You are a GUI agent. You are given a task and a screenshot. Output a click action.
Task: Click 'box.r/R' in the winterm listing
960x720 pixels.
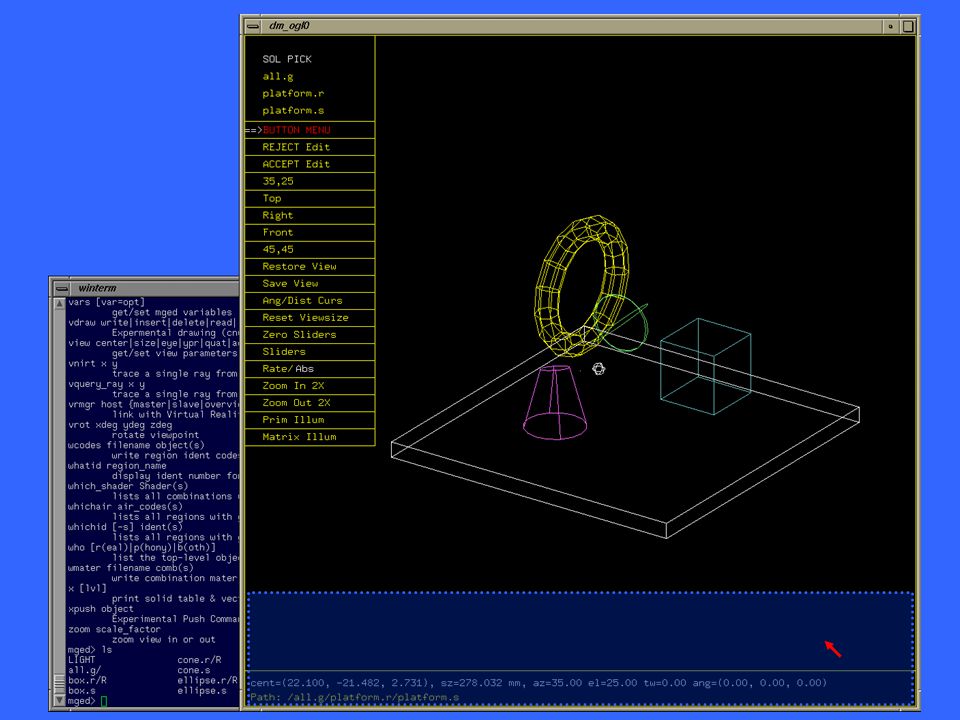87,681
